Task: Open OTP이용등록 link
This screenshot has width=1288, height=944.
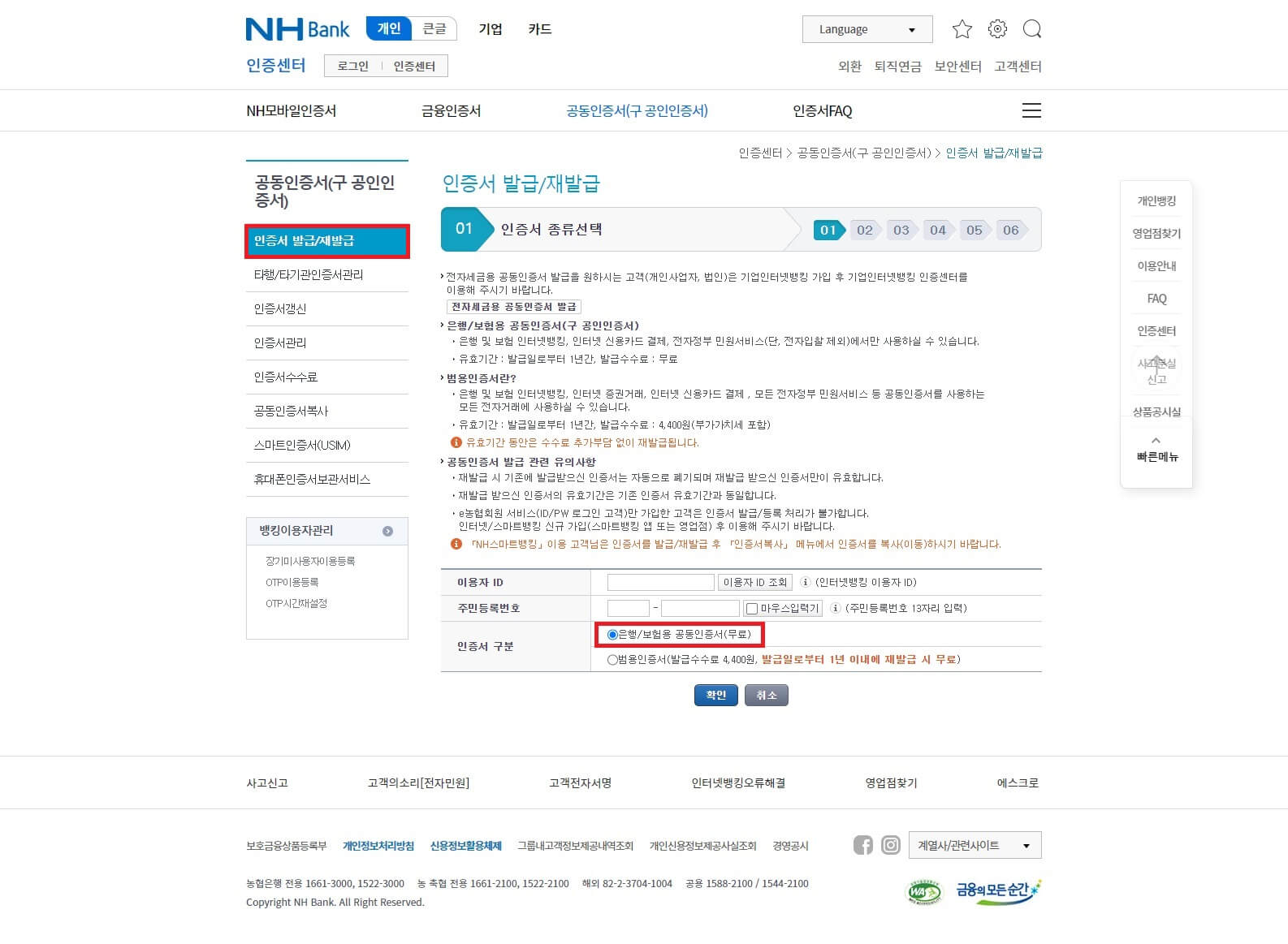Action: 292,583
